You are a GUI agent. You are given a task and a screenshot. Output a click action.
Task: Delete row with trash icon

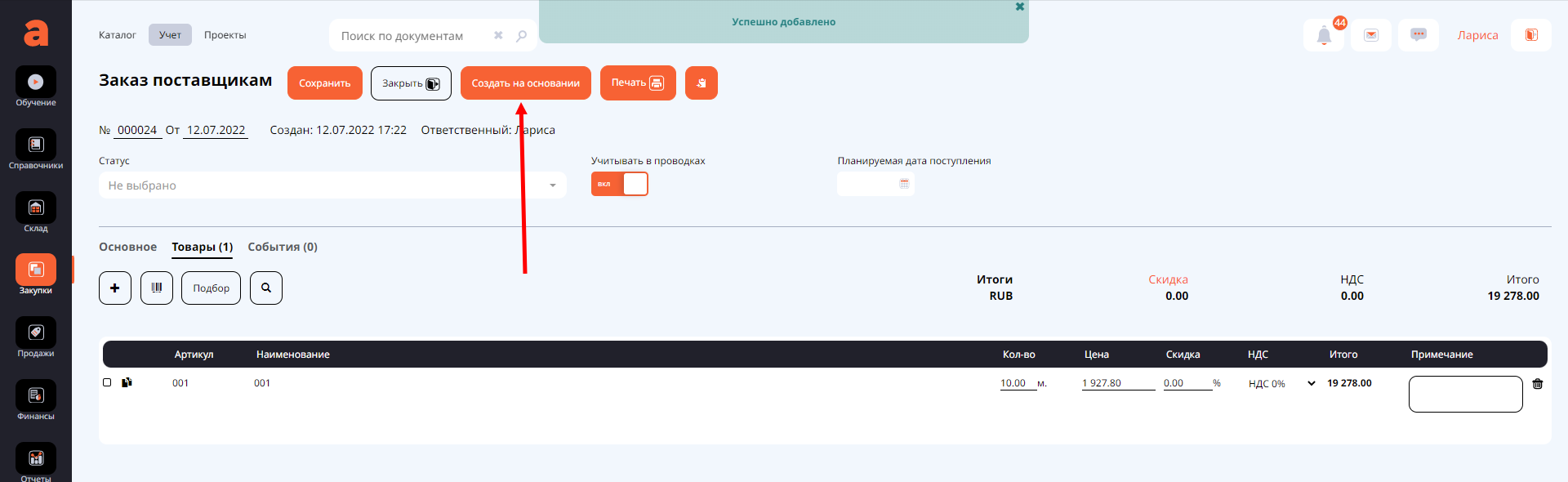point(1538,384)
